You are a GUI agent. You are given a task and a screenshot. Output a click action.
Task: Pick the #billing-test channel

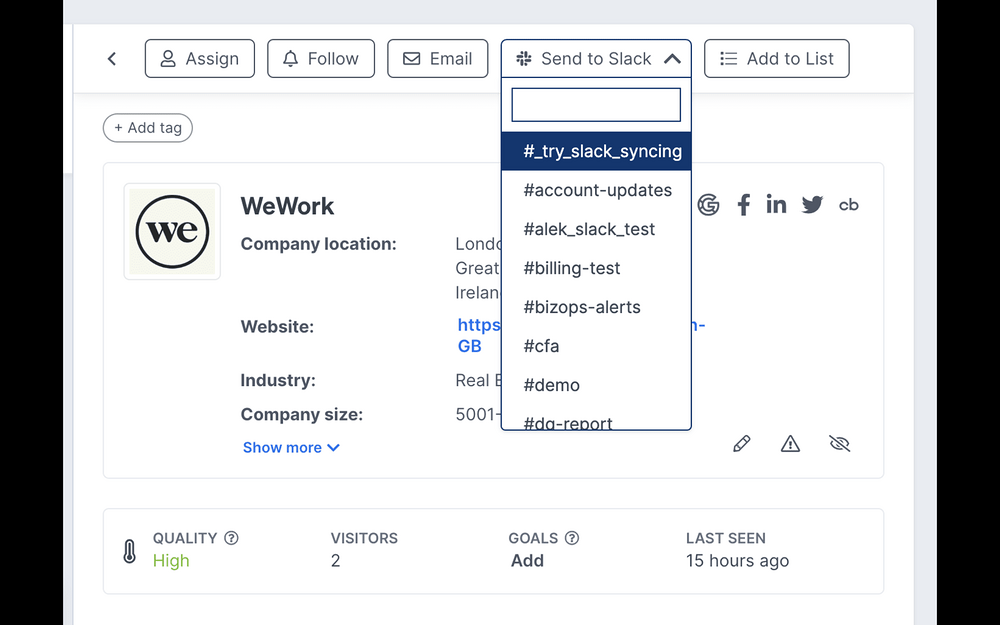pyautogui.click(x=596, y=268)
